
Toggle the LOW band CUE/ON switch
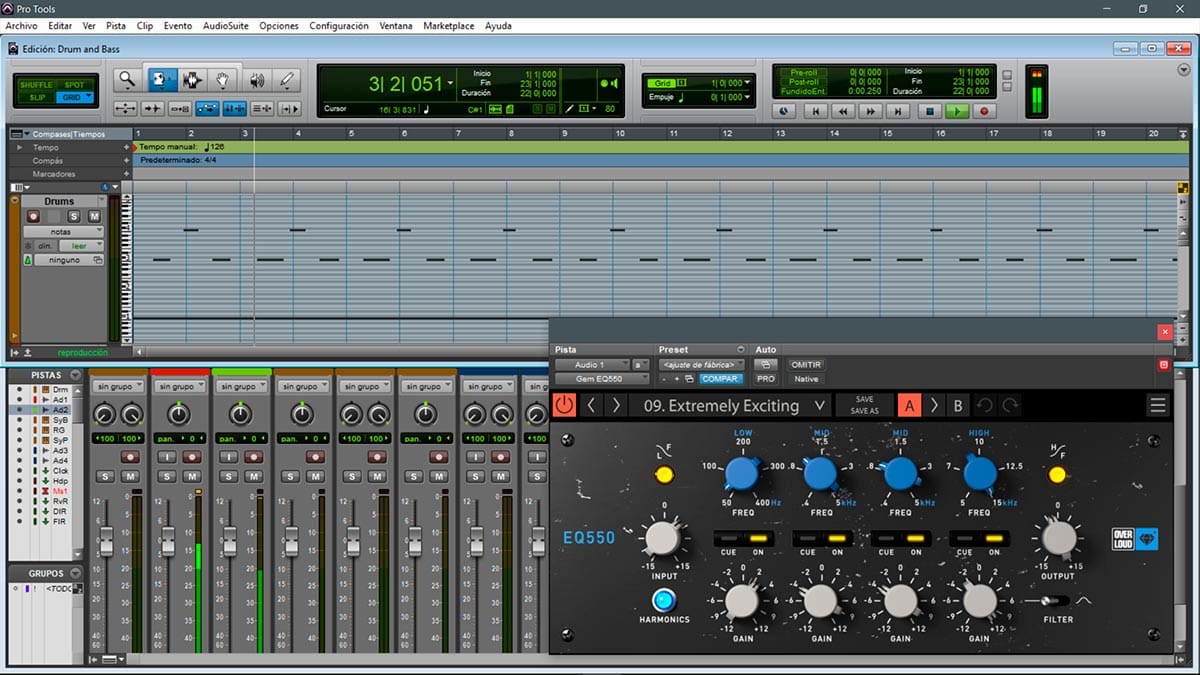(742, 539)
